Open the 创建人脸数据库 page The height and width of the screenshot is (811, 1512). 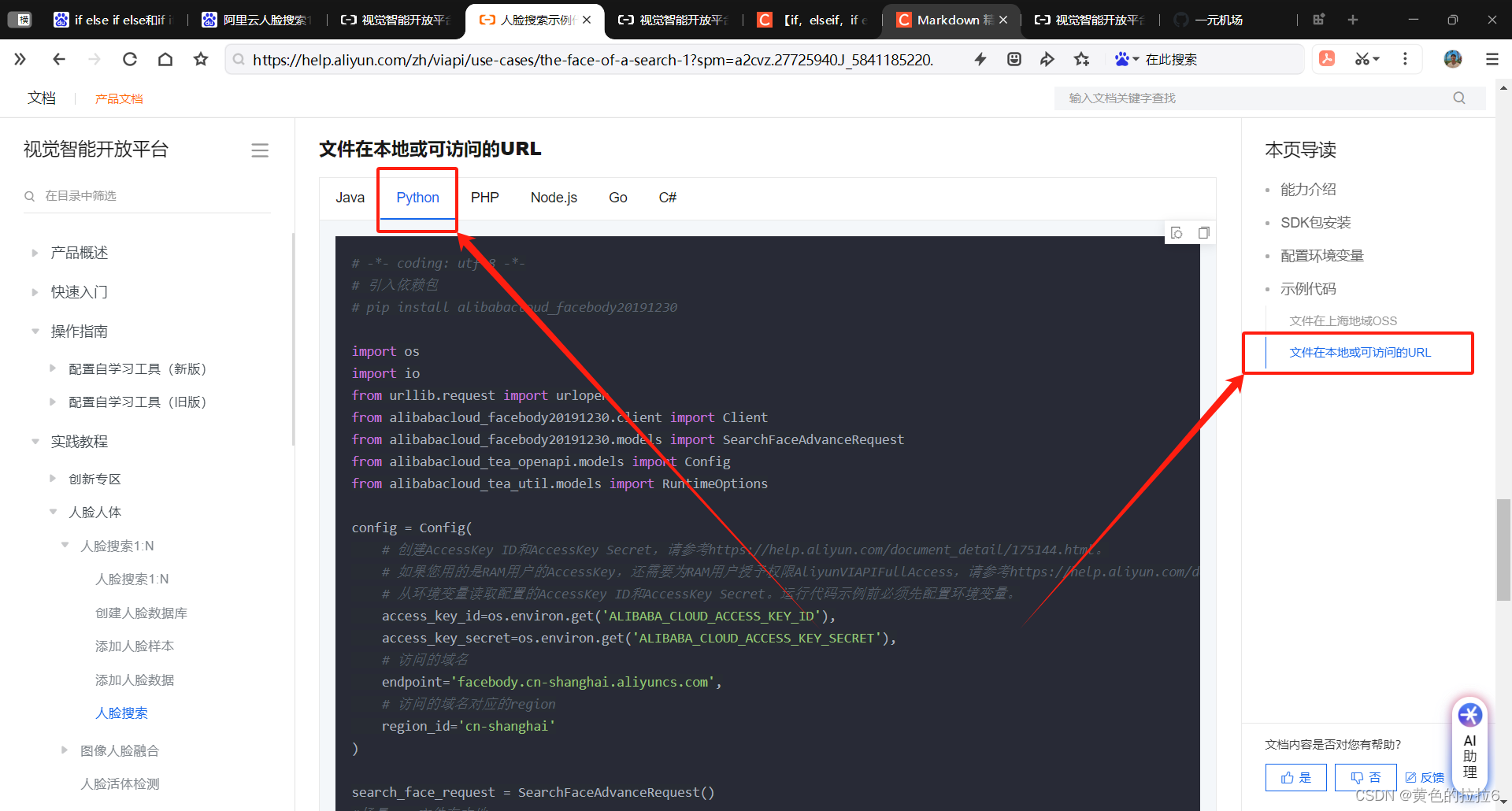pos(141,613)
